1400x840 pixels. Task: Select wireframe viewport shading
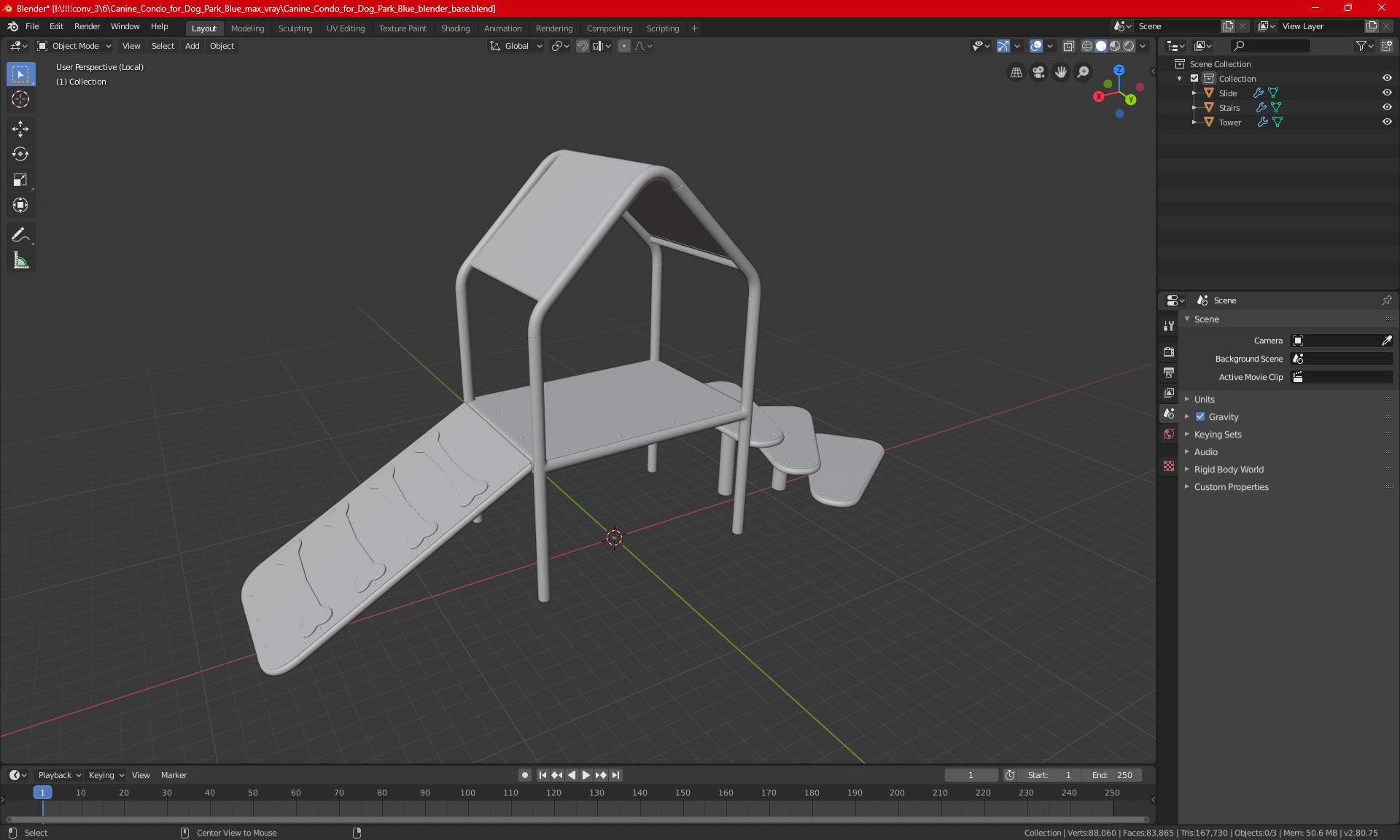click(1086, 46)
